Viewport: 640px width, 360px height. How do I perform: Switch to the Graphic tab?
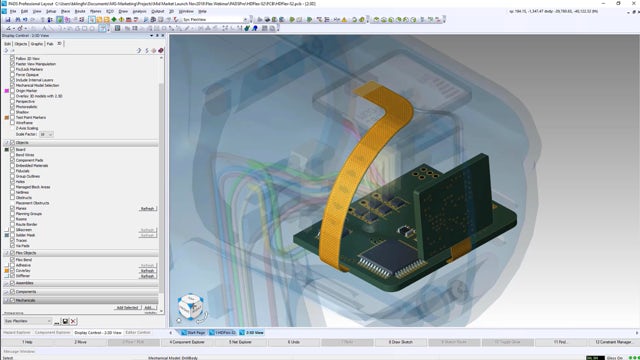(x=36, y=44)
